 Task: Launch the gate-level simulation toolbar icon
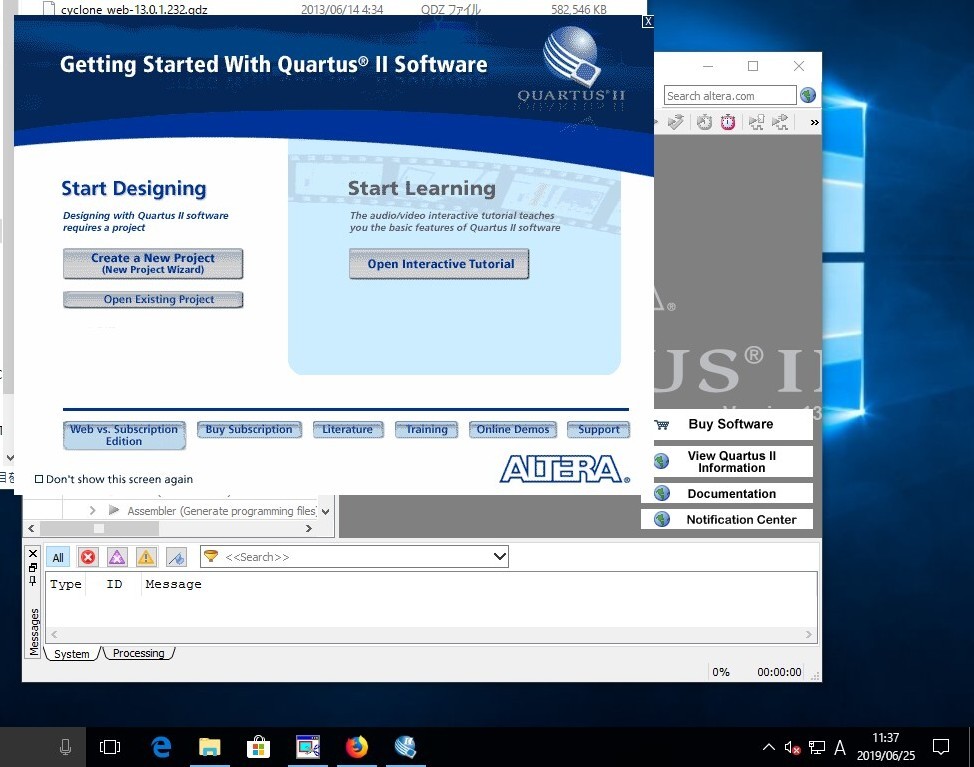pyautogui.click(x=780, y=122)
